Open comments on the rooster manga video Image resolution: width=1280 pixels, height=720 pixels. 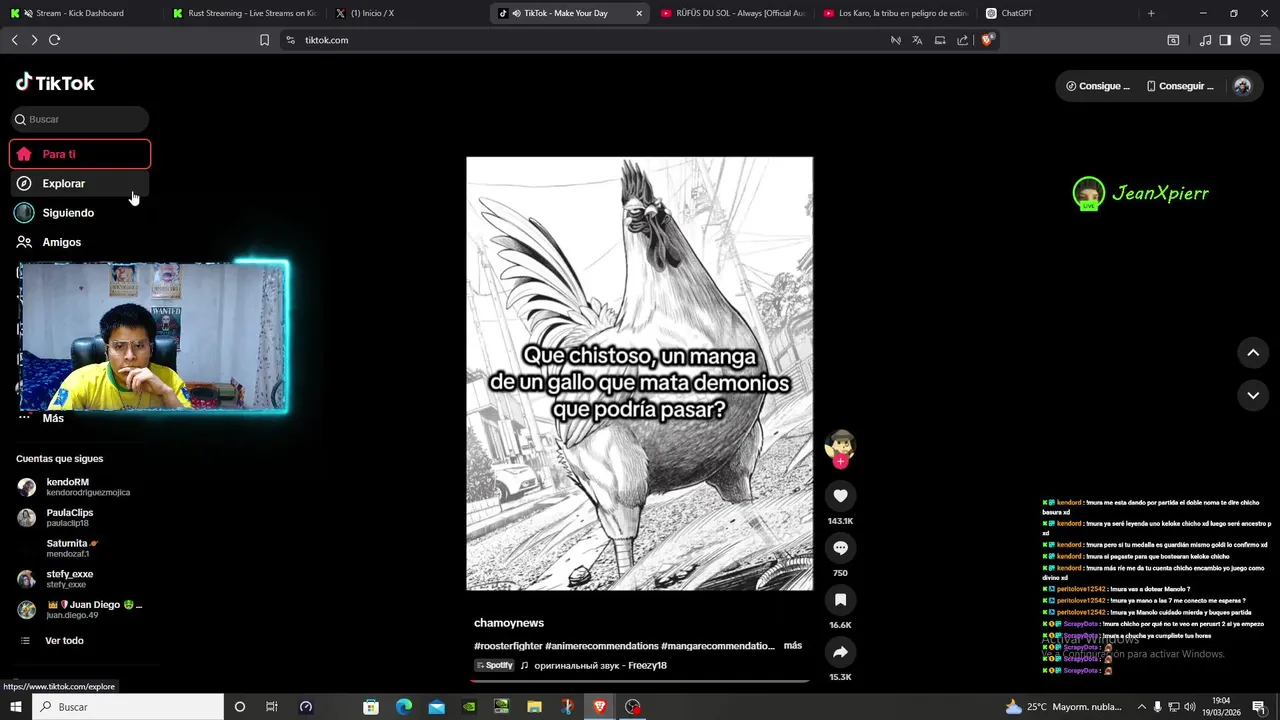(840, 548)
